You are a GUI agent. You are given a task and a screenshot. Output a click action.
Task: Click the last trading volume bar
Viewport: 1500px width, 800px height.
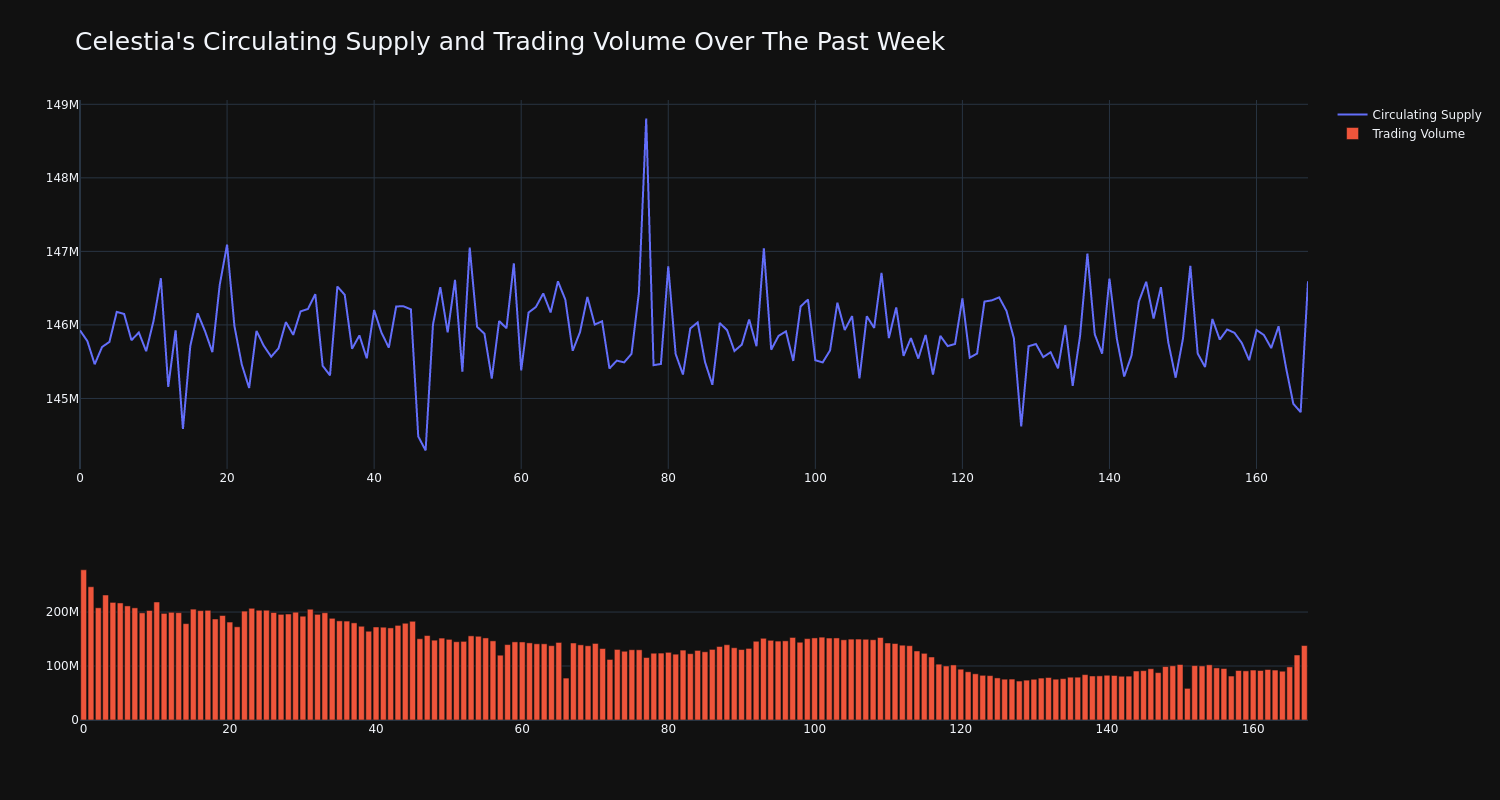point(1304,683)
